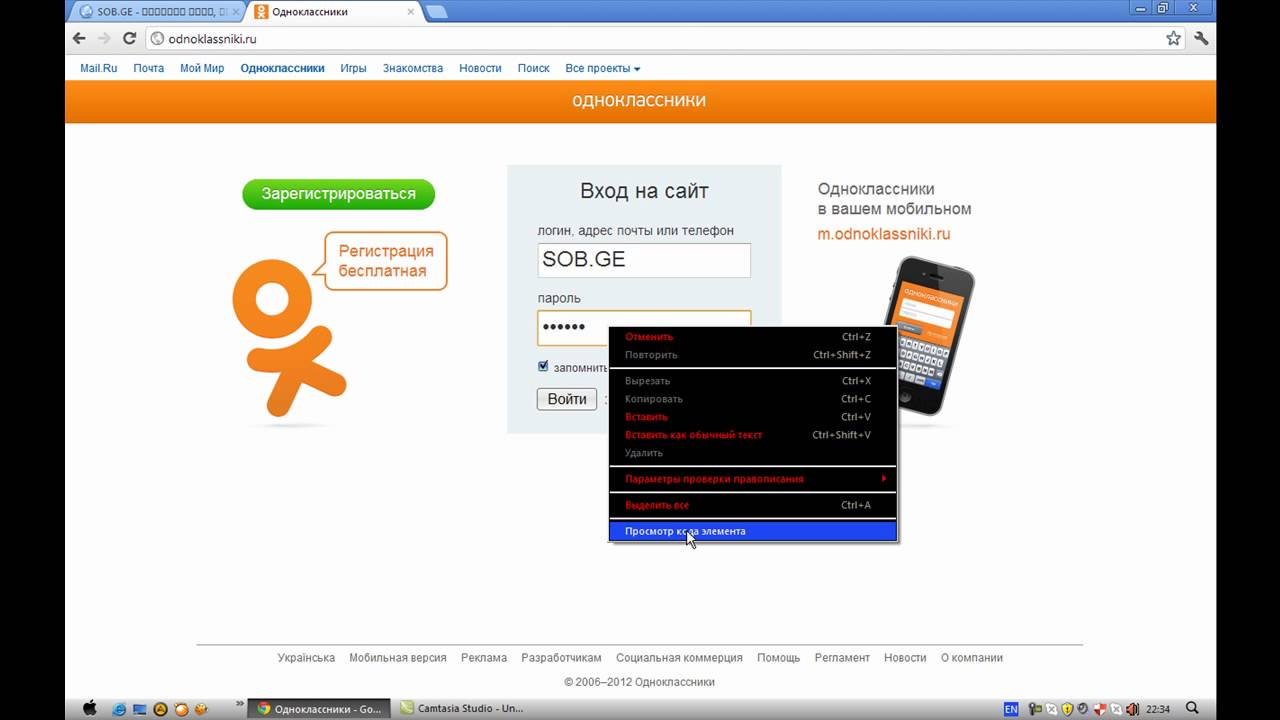
Task: Open Почта link in top bar
Action: tap(149, 68)
